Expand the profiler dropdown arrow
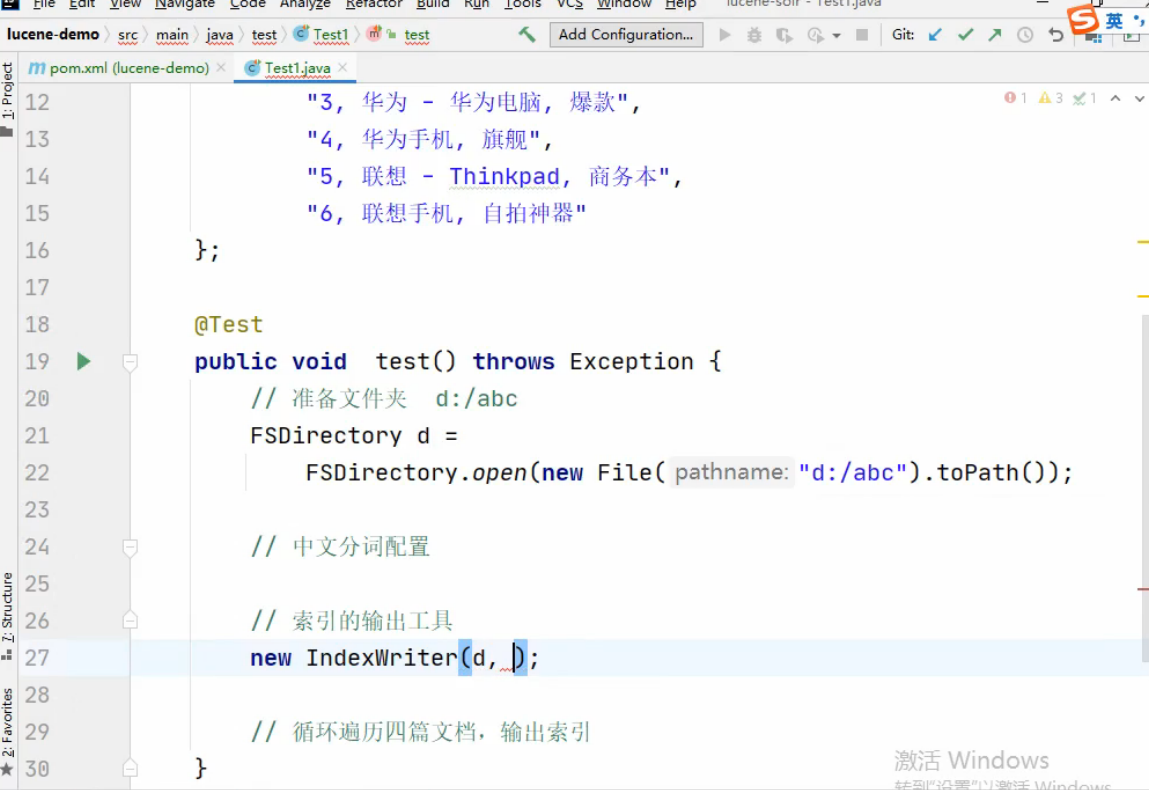Screen dimensions: 1149x790 (836, 35)
